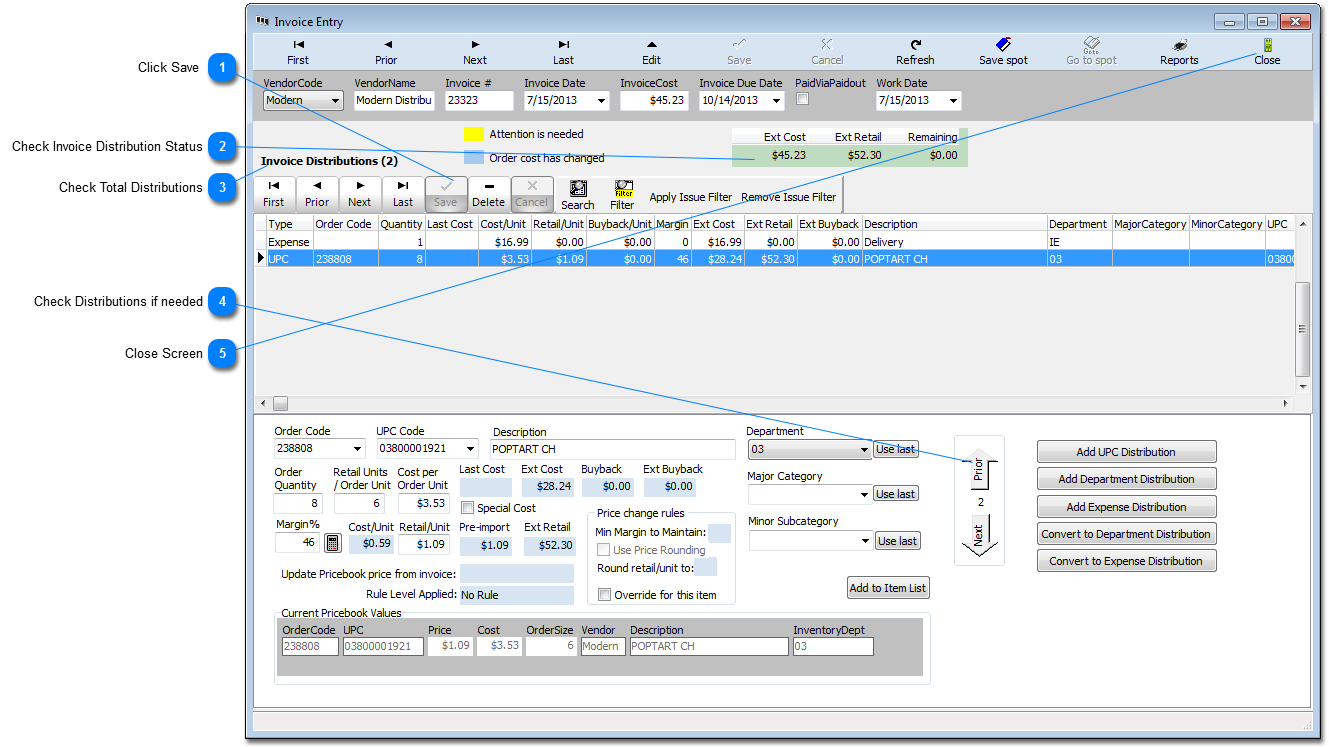Click the Add UPC Distribution button
This screenshot has height=747, width=1329.
[x=1126, y=451]
